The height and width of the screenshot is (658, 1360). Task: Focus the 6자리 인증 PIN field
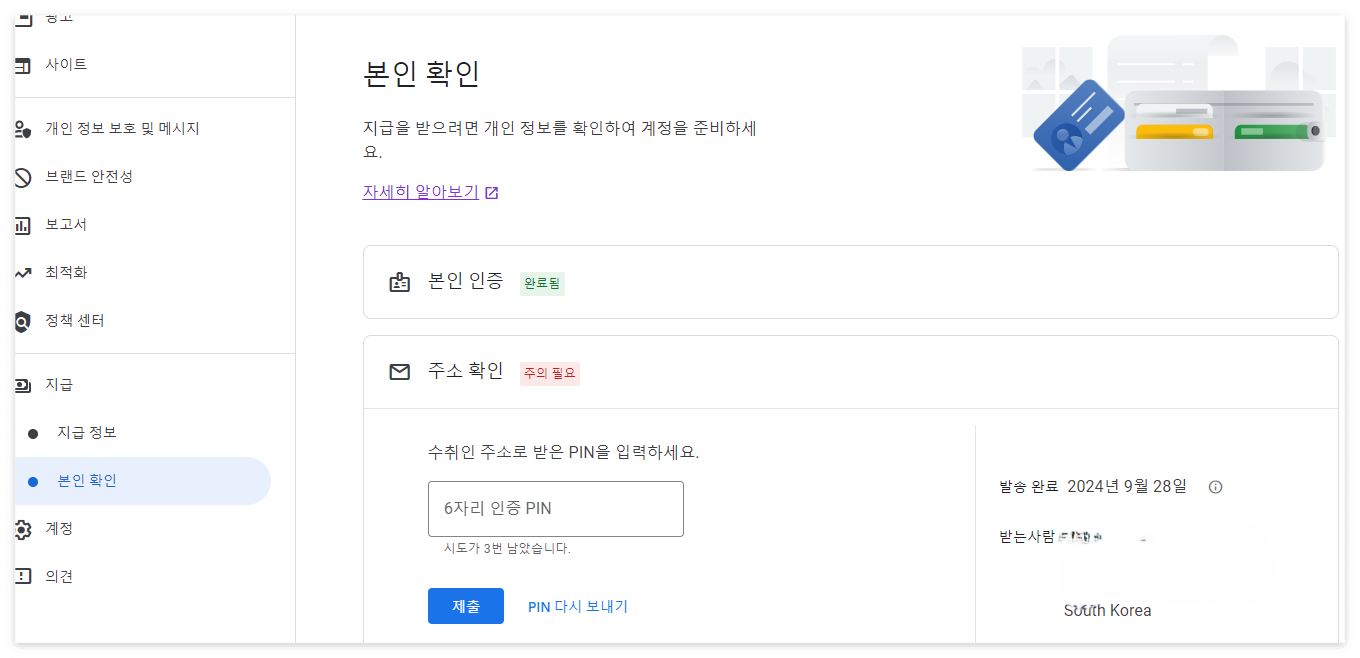click(x=556, y=508)
